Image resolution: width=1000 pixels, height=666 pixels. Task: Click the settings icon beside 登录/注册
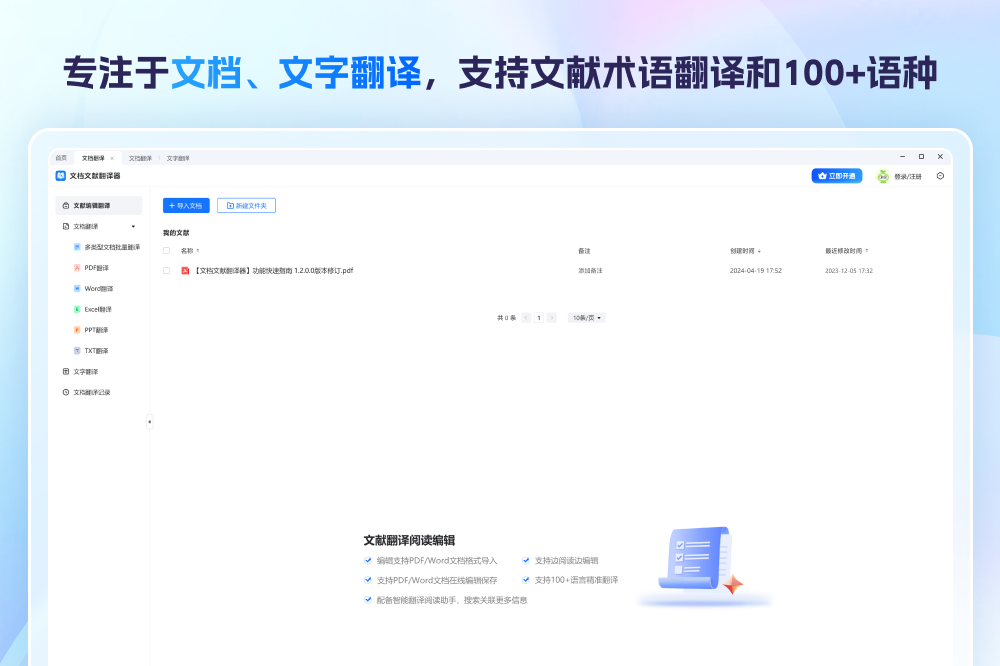(940, 176)
